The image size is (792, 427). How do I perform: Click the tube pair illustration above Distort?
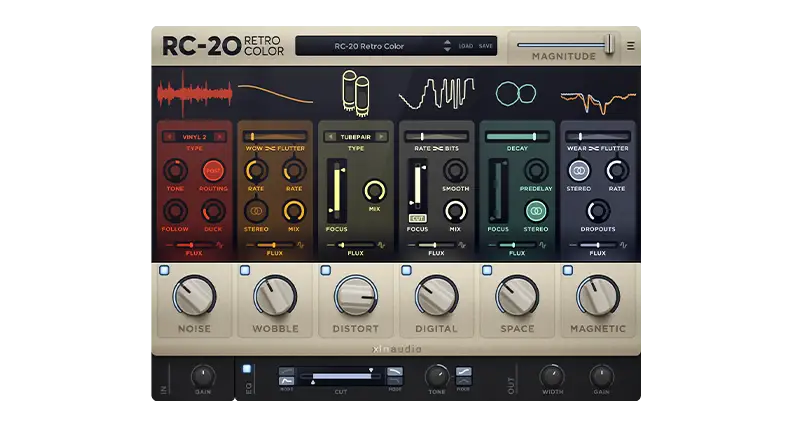click(x=356, y=91)
